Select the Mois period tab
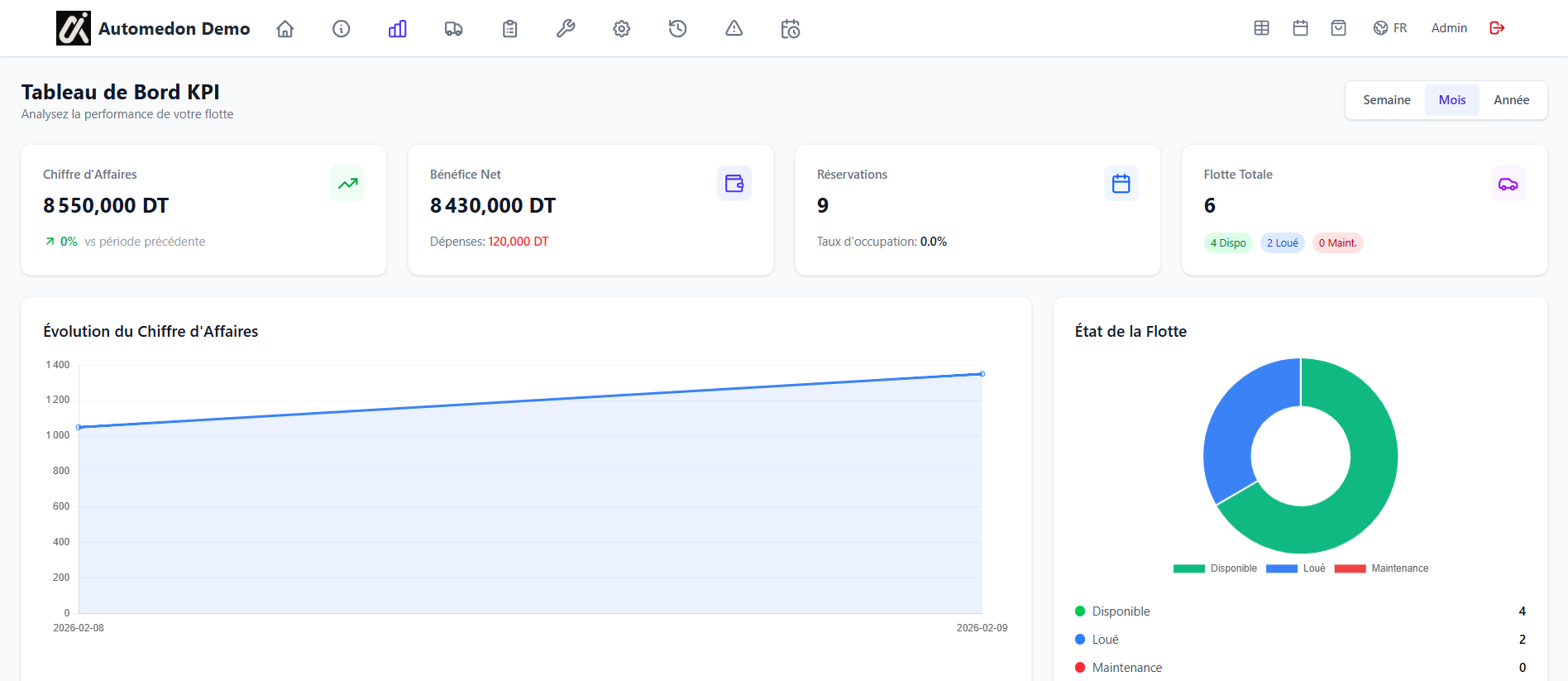This screenshot has height=681, width=1568. (1452, 100)
